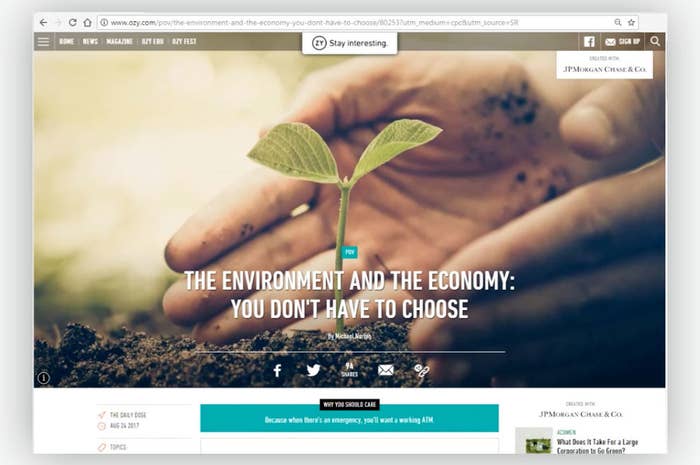Open the Facebook icon in the top navbar
Image resolution: width=700 pixels, height=465 pixels.
[x=589, y=42]
